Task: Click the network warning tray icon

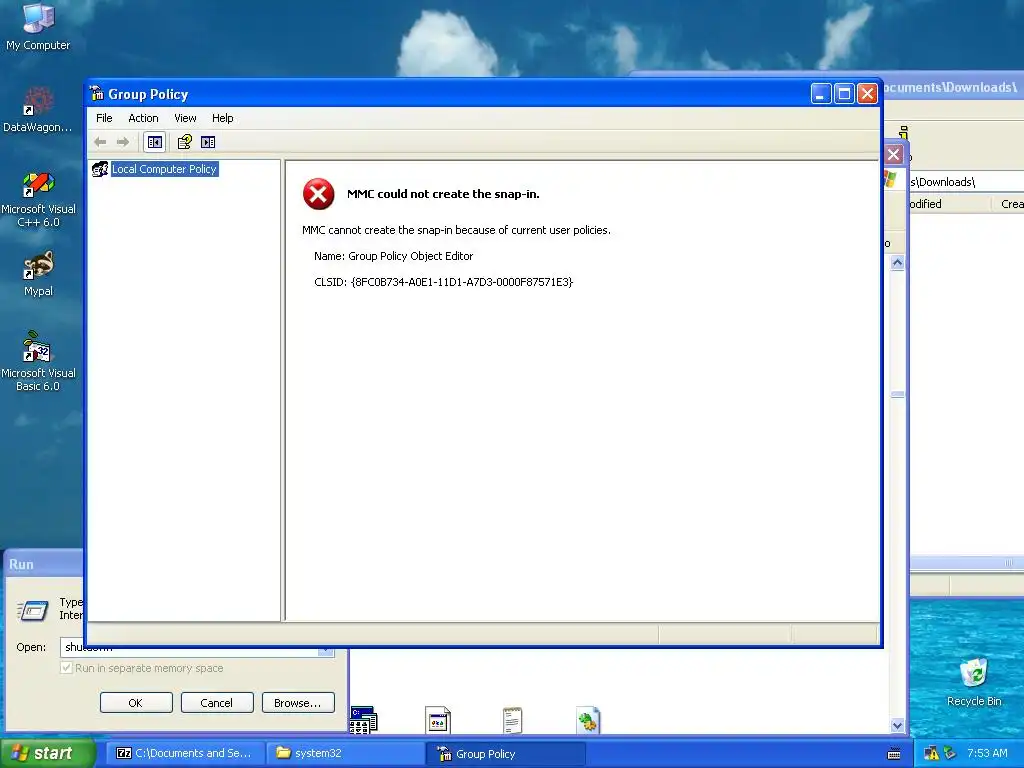Action: [931, 754]
